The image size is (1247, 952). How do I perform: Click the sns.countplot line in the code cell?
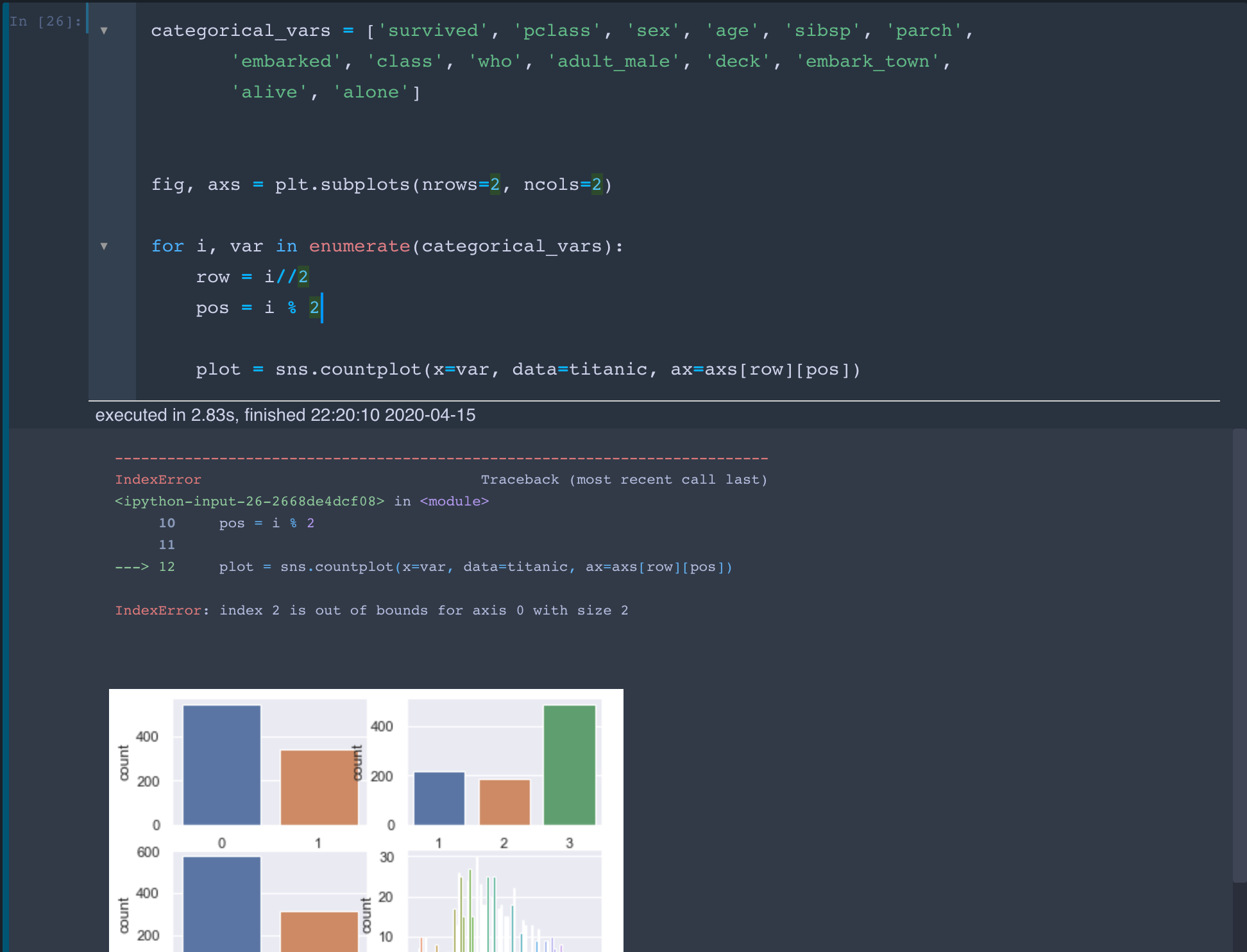527,370
